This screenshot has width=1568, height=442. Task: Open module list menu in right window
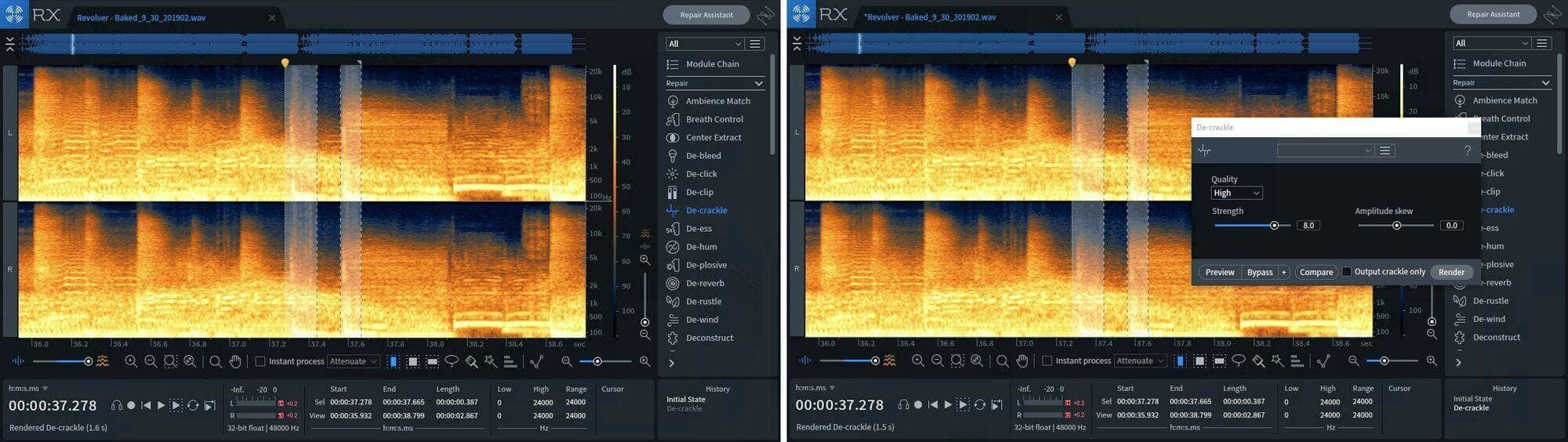[x=1542, y=43]
